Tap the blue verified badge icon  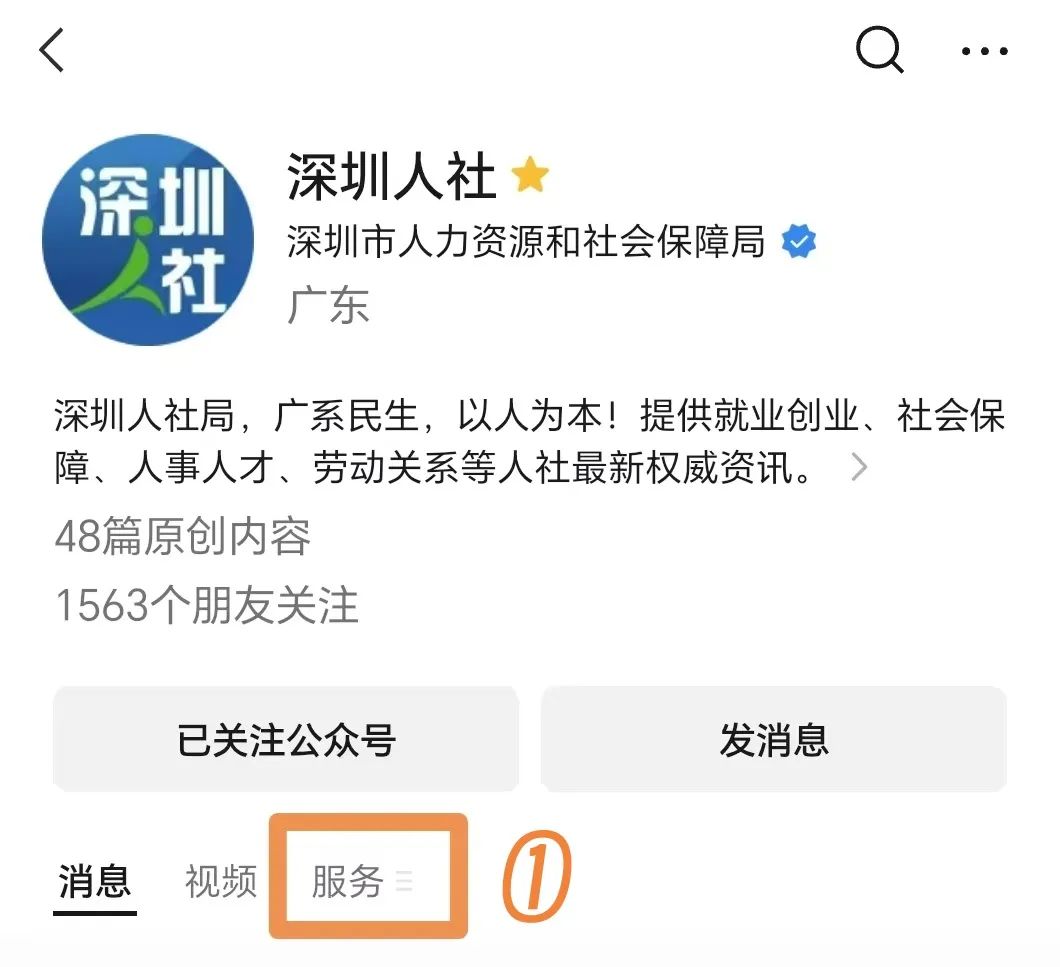(x=798, y=241)
